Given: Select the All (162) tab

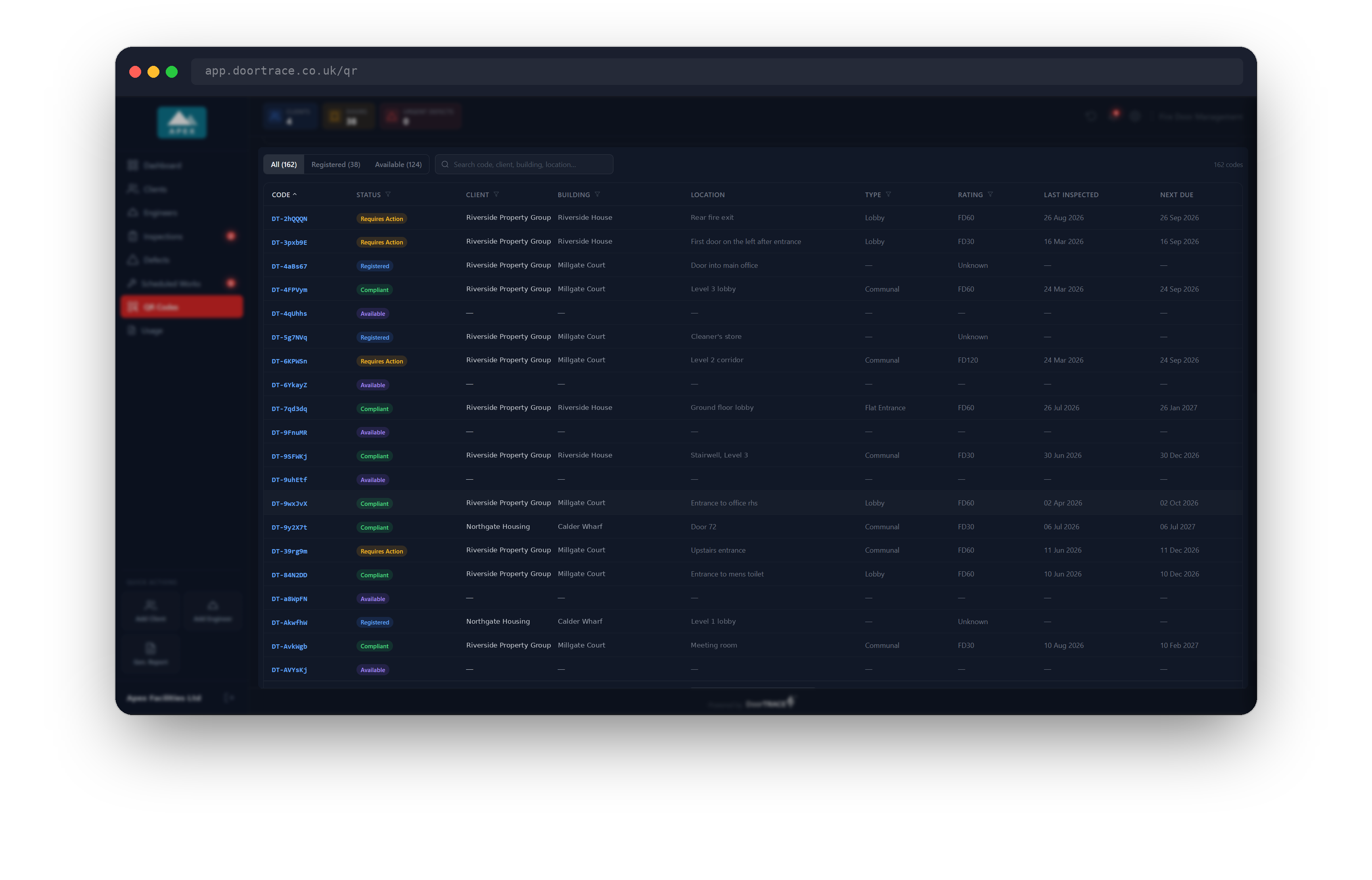Looking at the screenshot, I should click(284, 165).
